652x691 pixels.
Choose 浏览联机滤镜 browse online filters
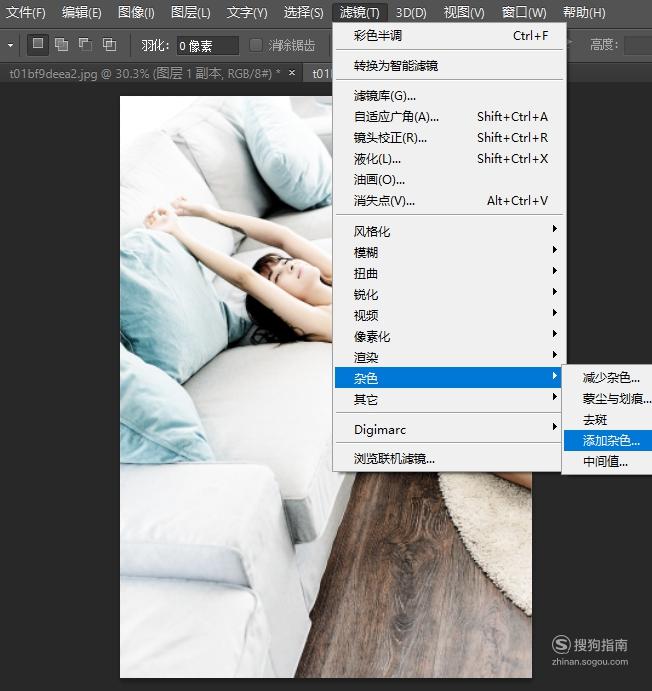coord(448,459)
